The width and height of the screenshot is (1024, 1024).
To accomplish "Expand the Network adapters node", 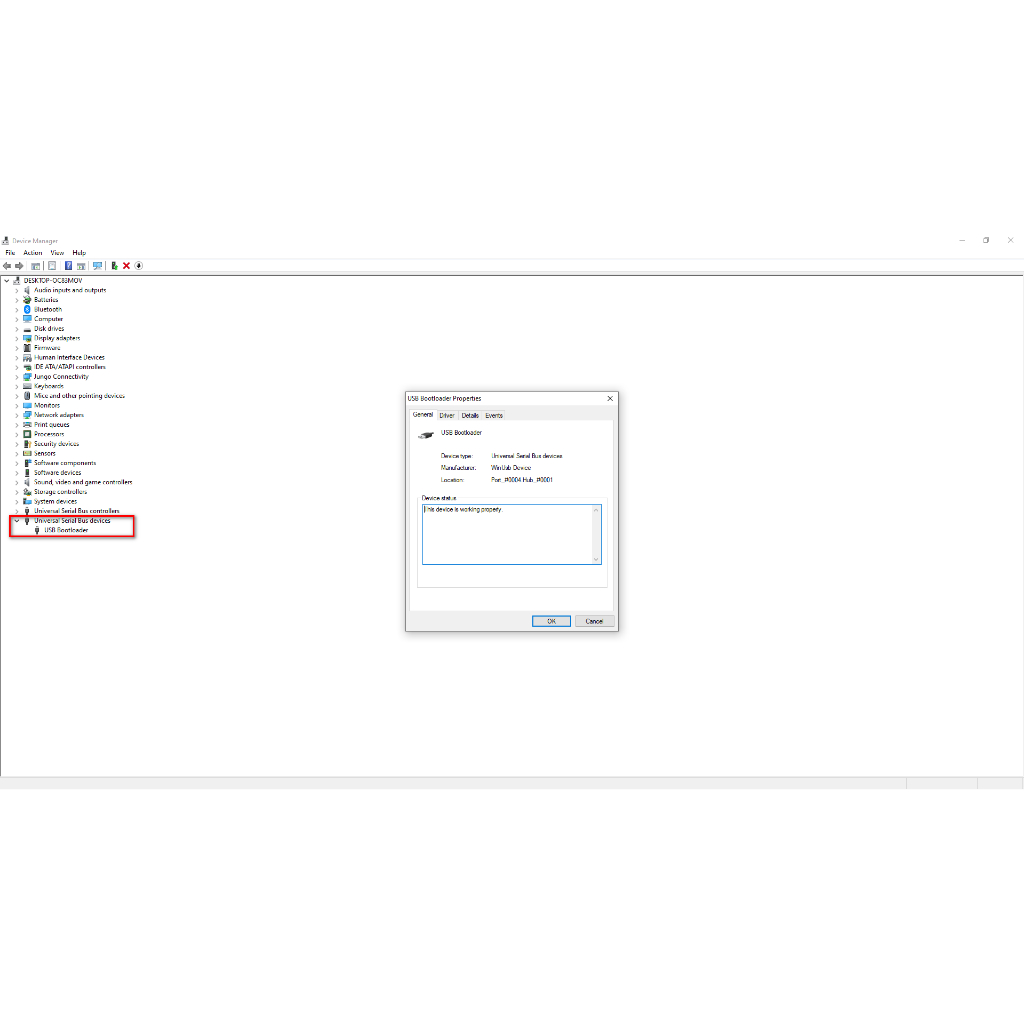I will 16,415.
